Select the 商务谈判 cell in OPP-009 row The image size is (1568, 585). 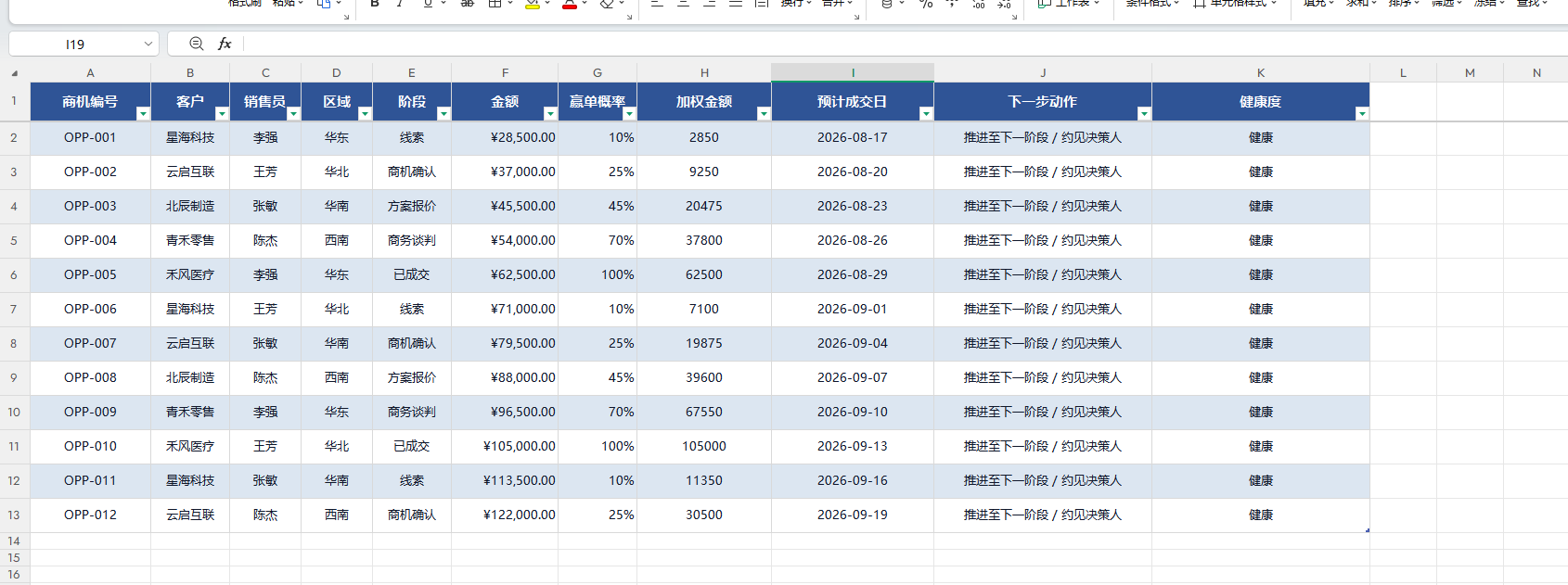(412, 412)
